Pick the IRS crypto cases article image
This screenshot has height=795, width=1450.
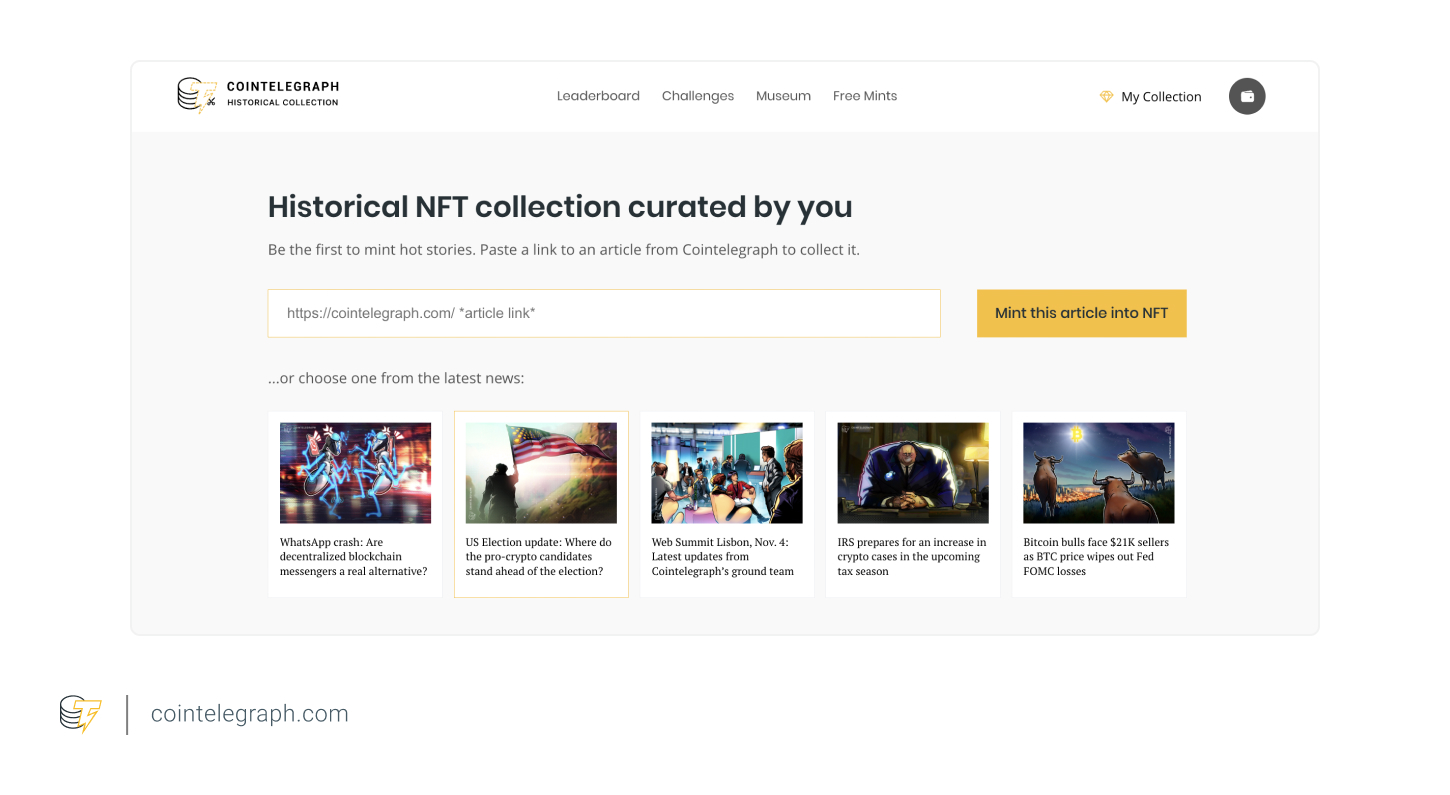pos(913,473)
